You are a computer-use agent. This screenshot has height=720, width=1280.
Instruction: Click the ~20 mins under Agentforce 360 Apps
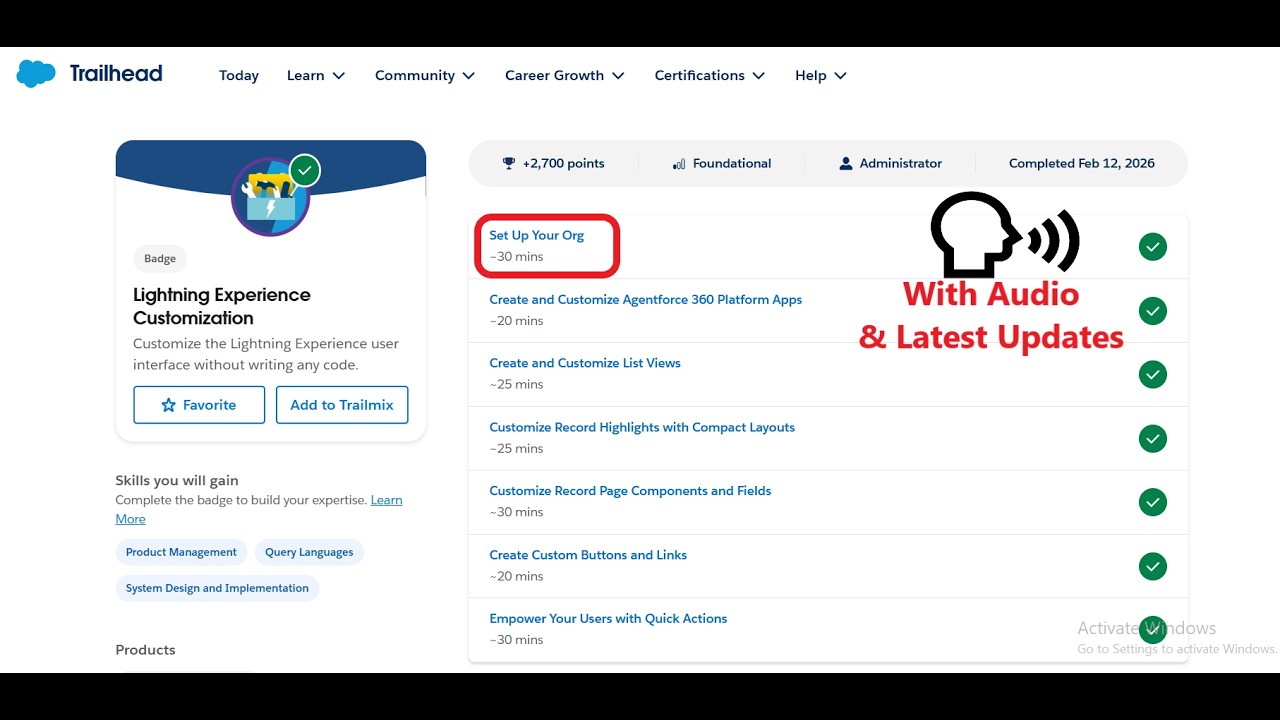pos(516,321)
